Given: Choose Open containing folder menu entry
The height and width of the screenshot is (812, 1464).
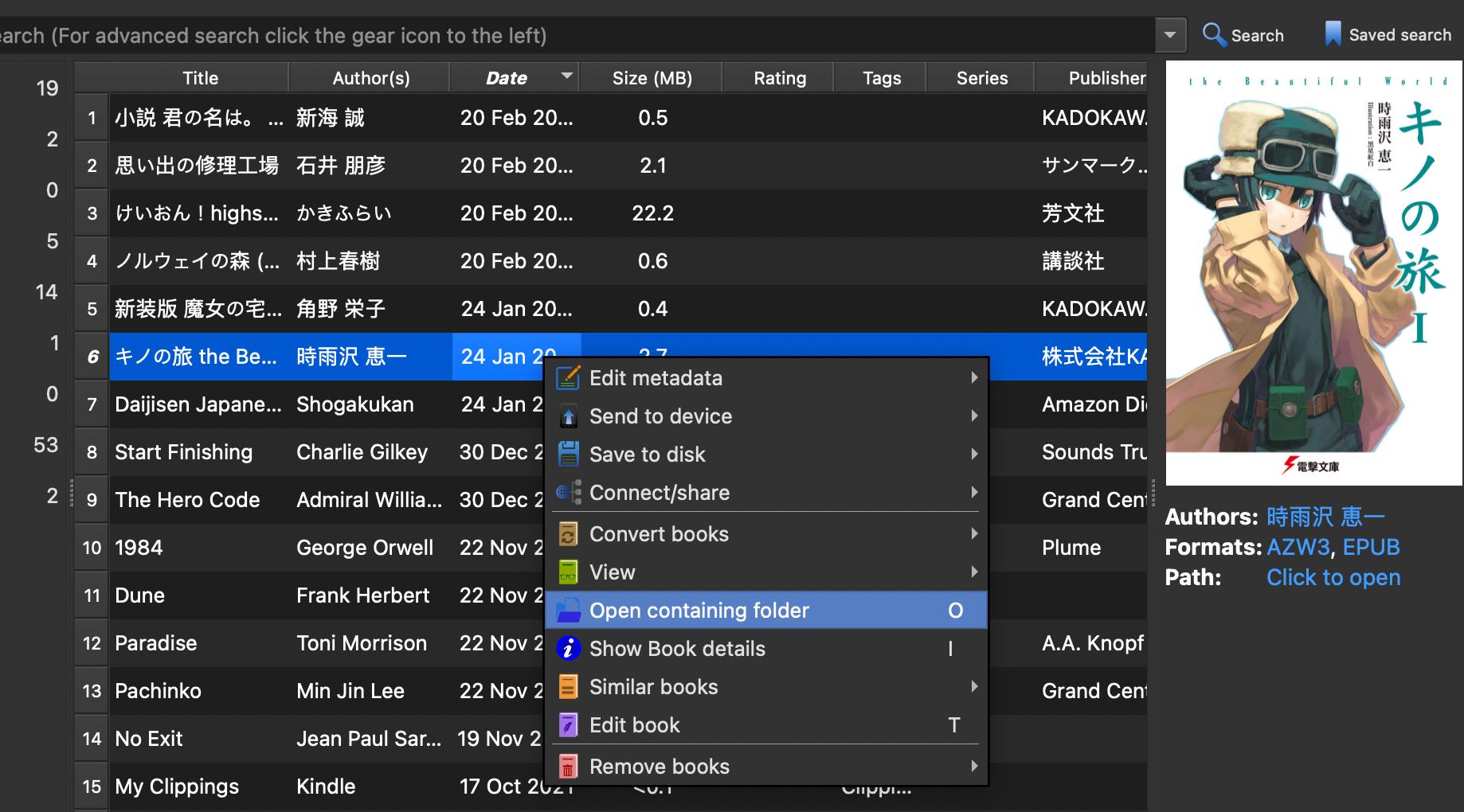Looking at the screenshot, I should pos(766,611).
